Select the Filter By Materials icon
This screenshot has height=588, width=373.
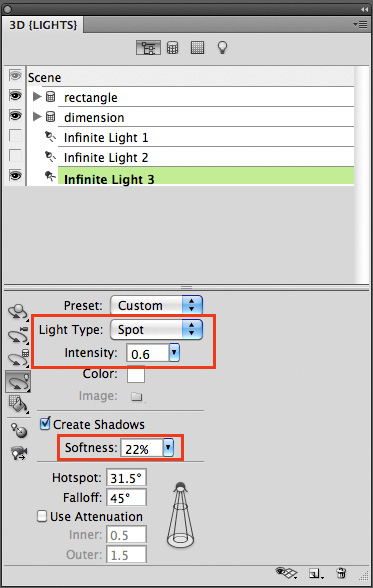(x=197, y=48)
